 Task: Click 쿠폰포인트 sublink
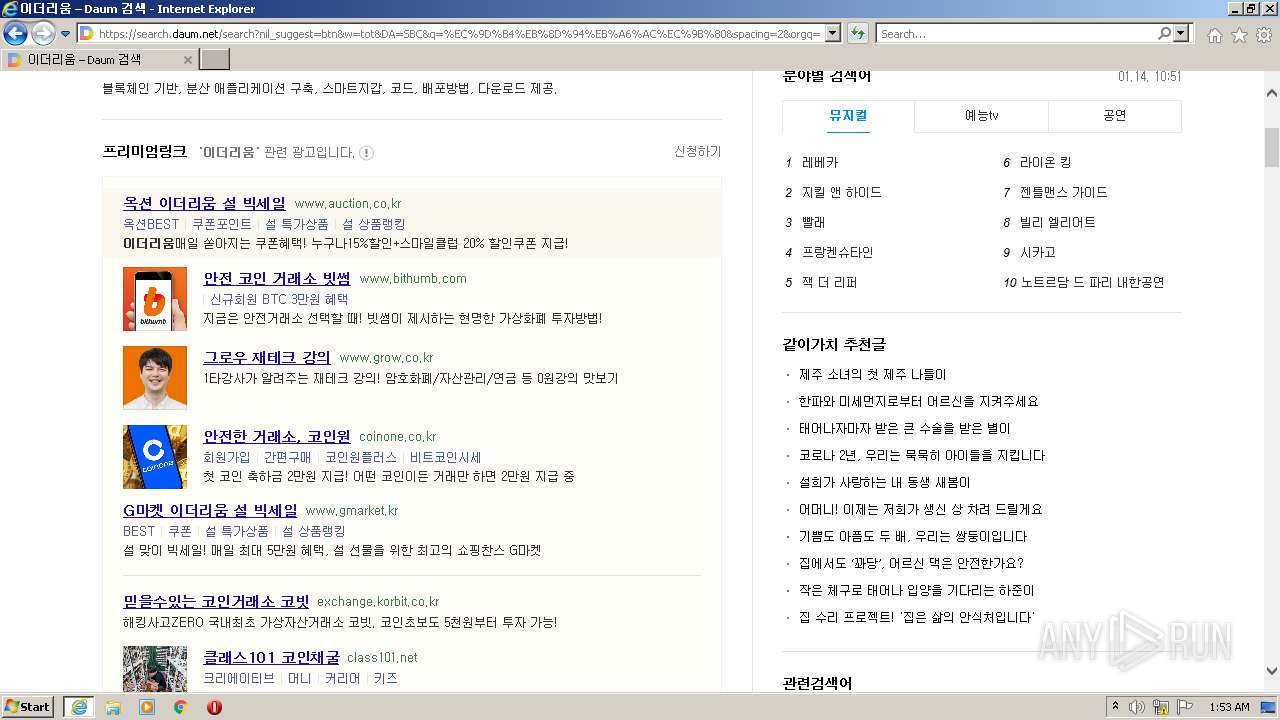(x=222, y=224)
